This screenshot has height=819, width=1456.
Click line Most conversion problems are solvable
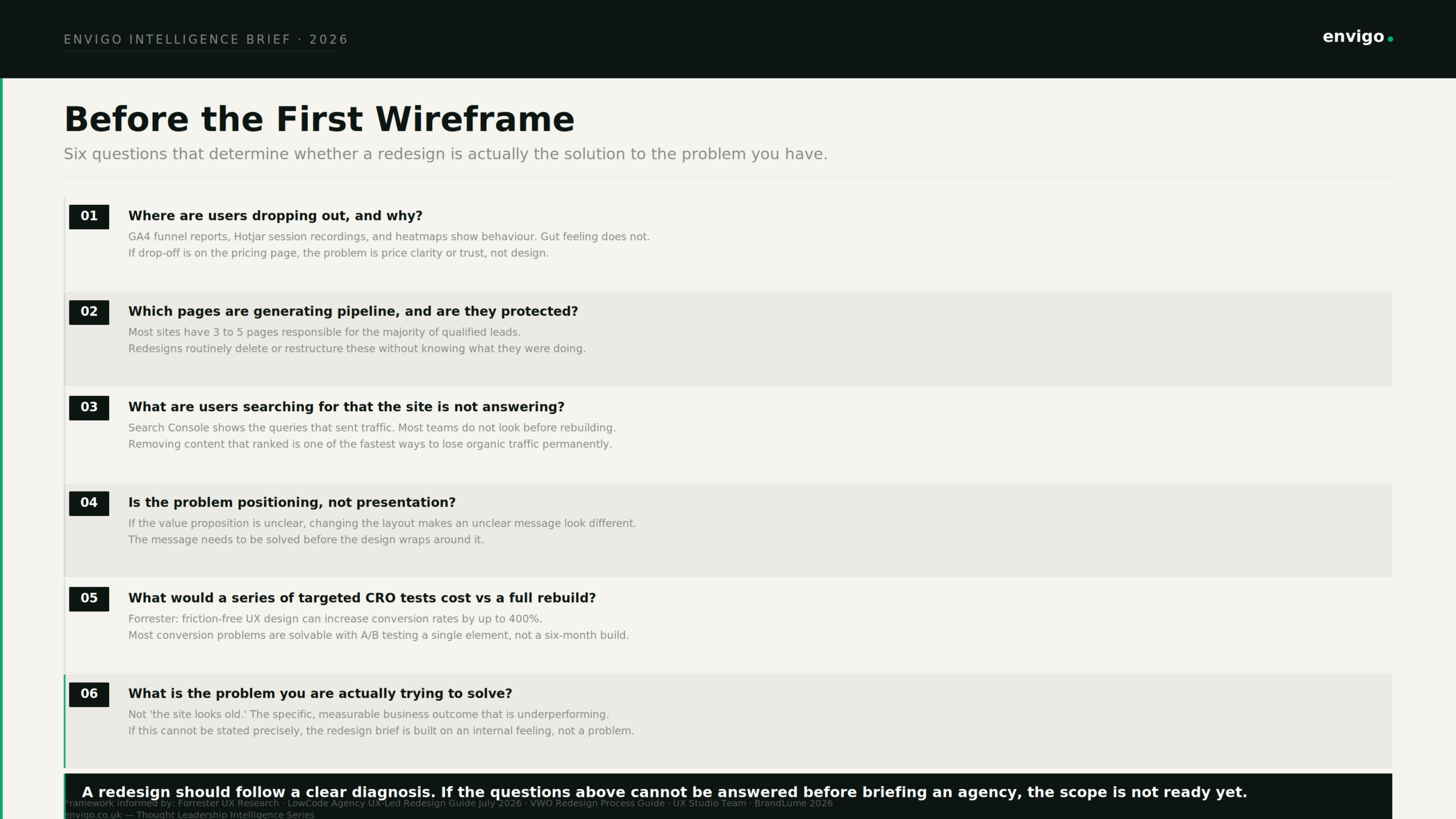point(378,635)
